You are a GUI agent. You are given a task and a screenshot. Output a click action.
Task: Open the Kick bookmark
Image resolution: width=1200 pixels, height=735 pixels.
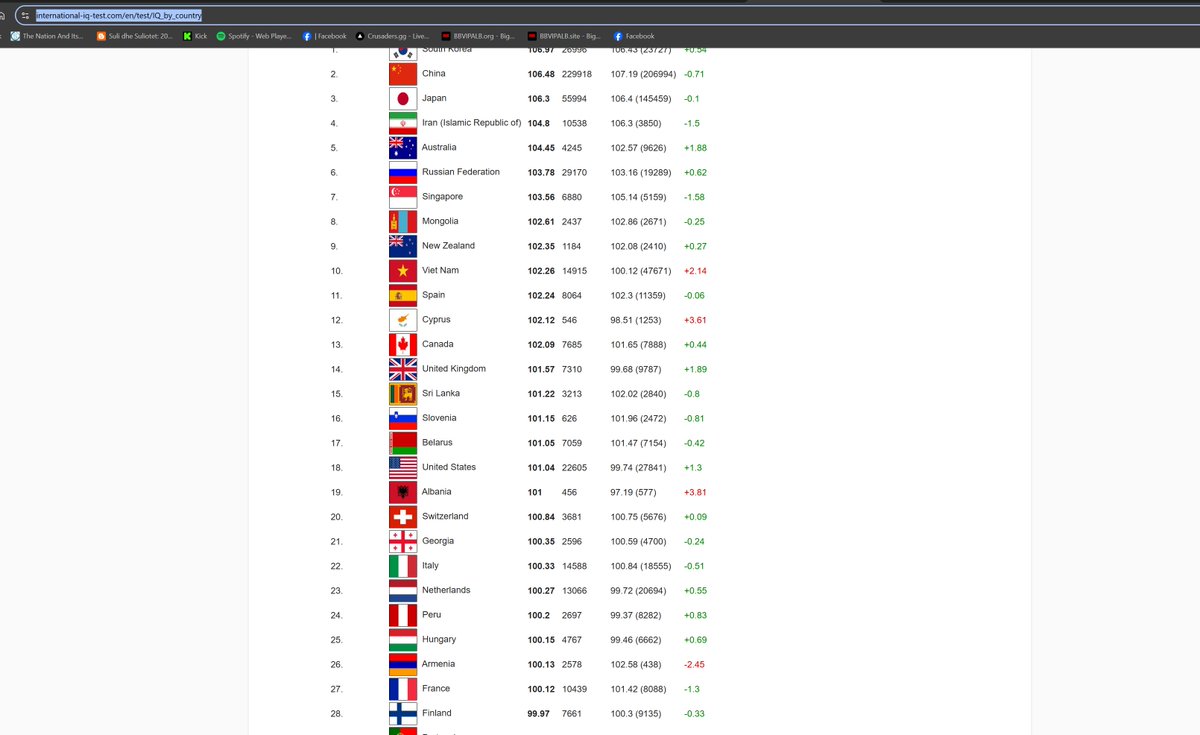click(195, 36)
